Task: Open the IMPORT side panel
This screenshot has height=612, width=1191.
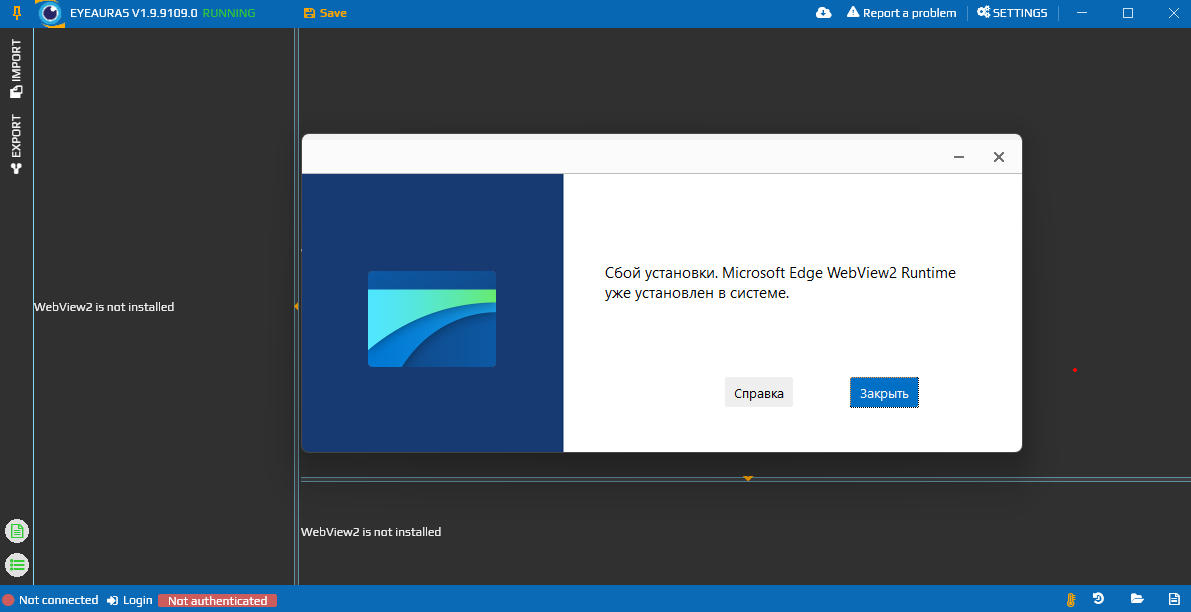Action: point(16,69)
